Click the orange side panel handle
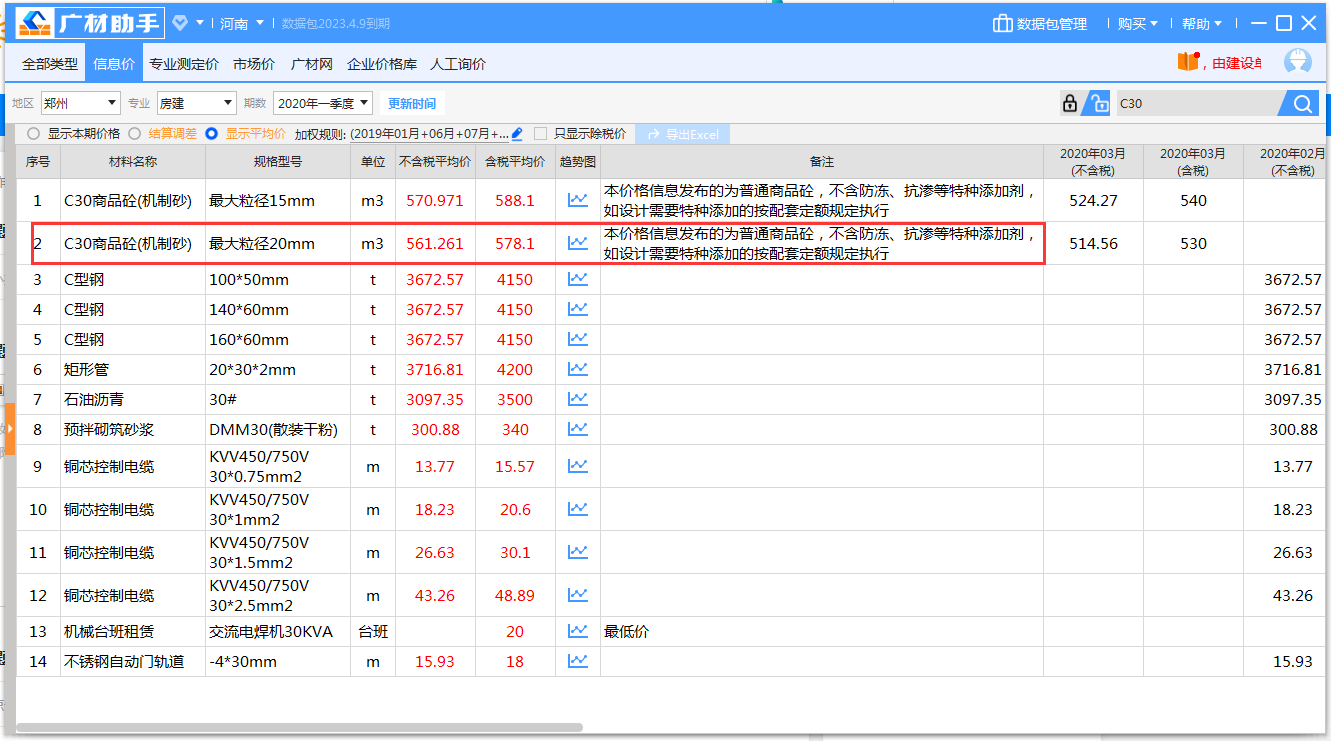 10,429
